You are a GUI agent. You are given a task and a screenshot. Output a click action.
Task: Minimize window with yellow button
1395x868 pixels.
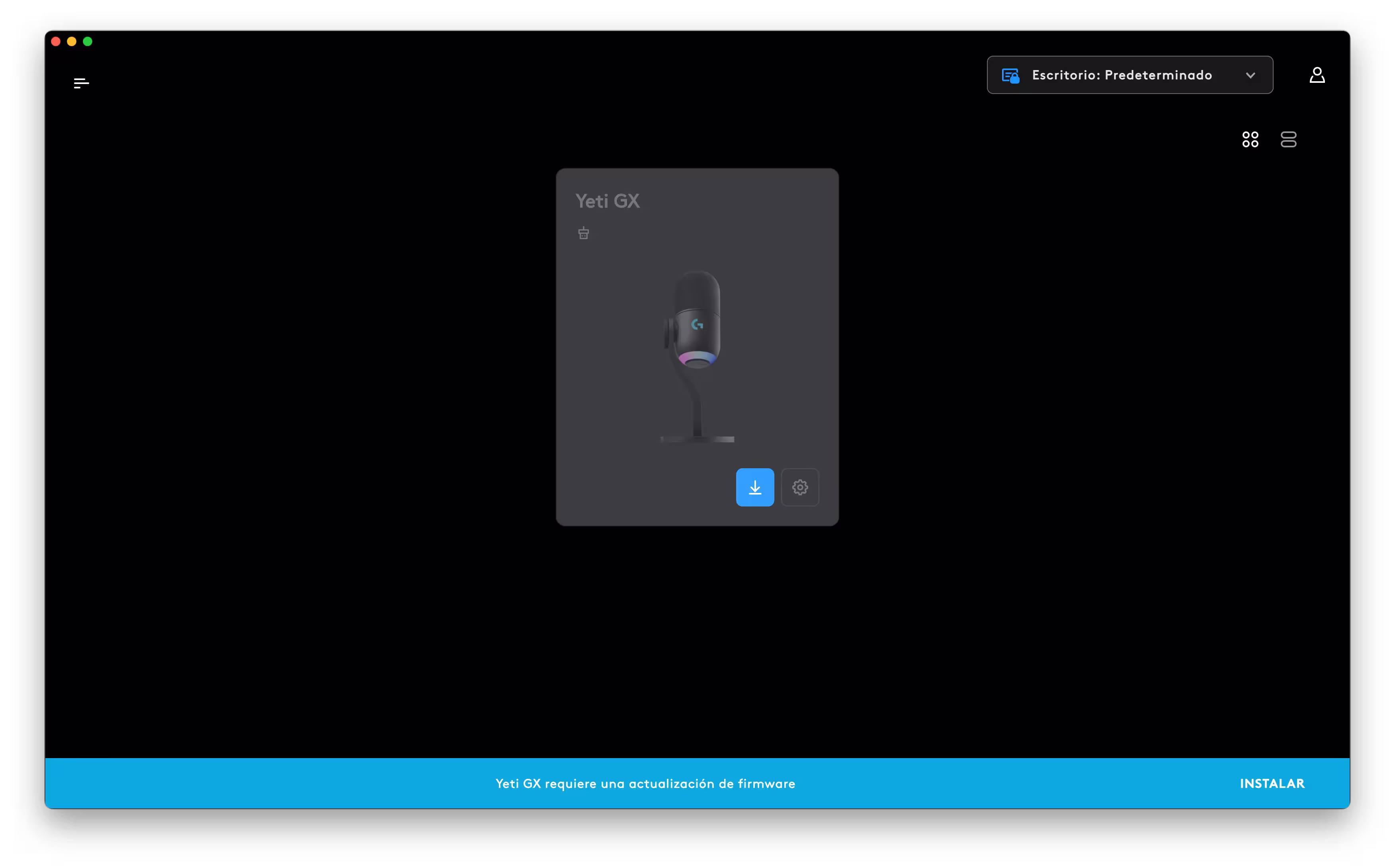pos(72,41)
